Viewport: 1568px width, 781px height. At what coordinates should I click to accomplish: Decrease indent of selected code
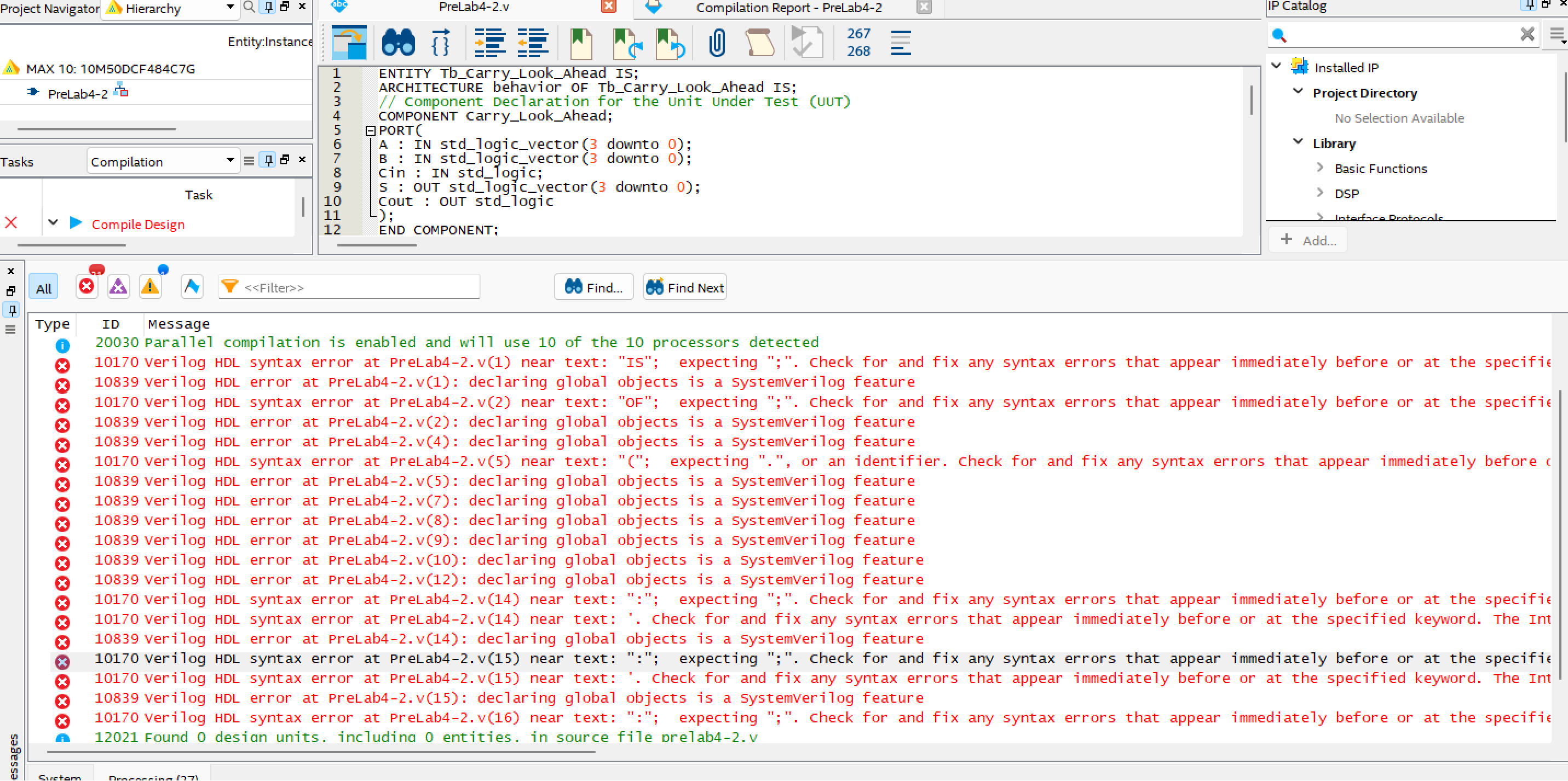click(533, 43)
